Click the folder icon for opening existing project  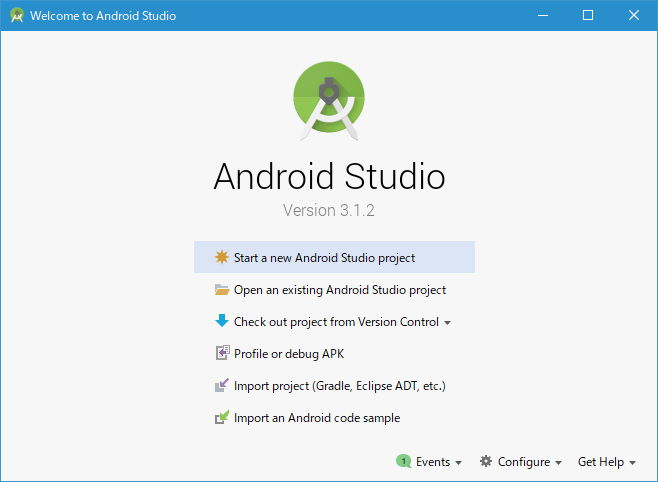click(x=222, y=289)
